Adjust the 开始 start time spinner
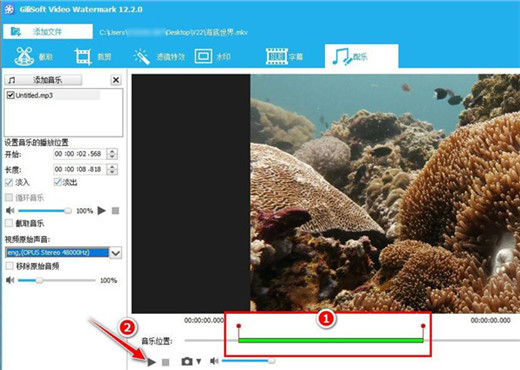Viewport: 520px width, 370px height. [x=112, y=154]
